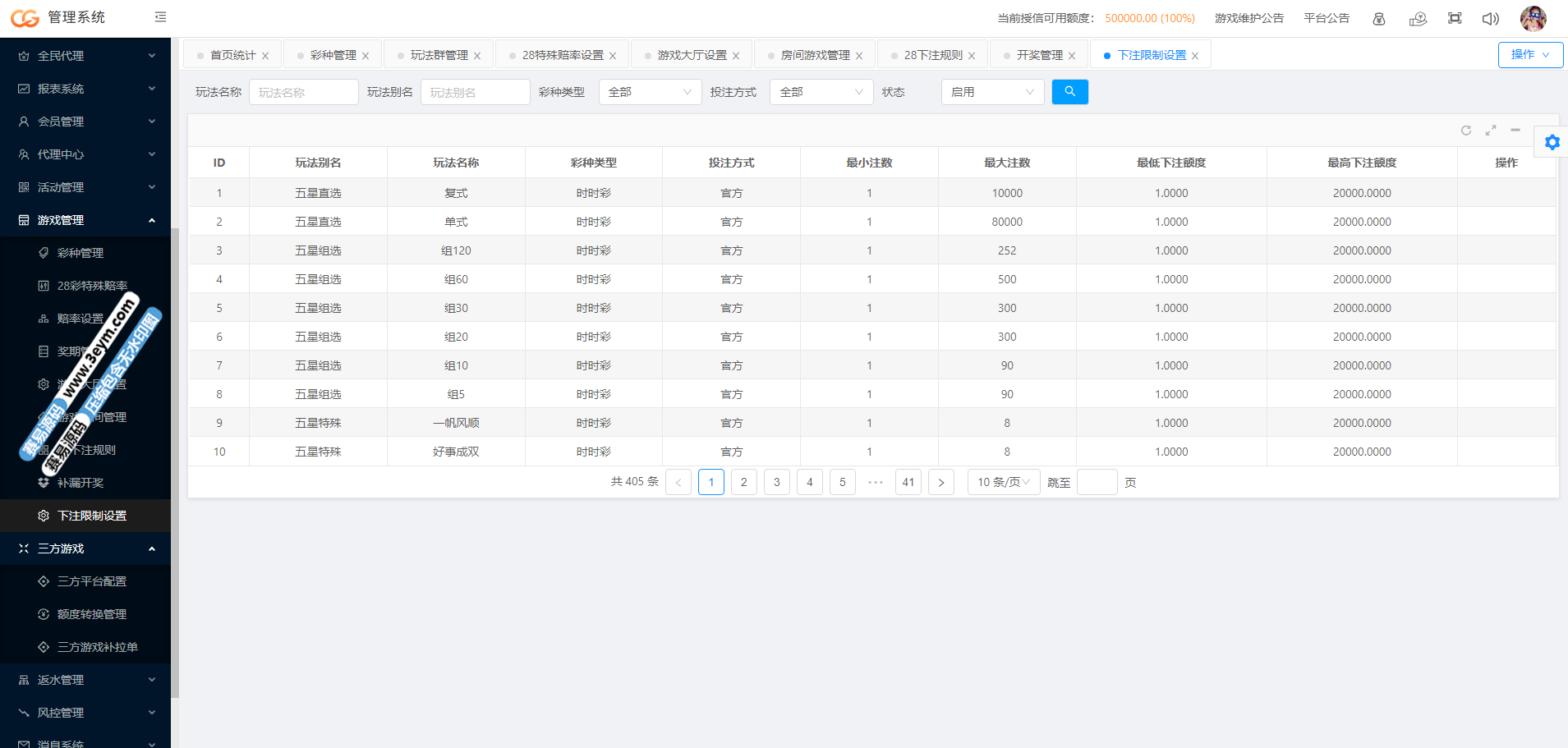Viewport: 1568px width, 748px height.
Task: Go to page 3 in pagination
Action: click(x=776, y=482)
